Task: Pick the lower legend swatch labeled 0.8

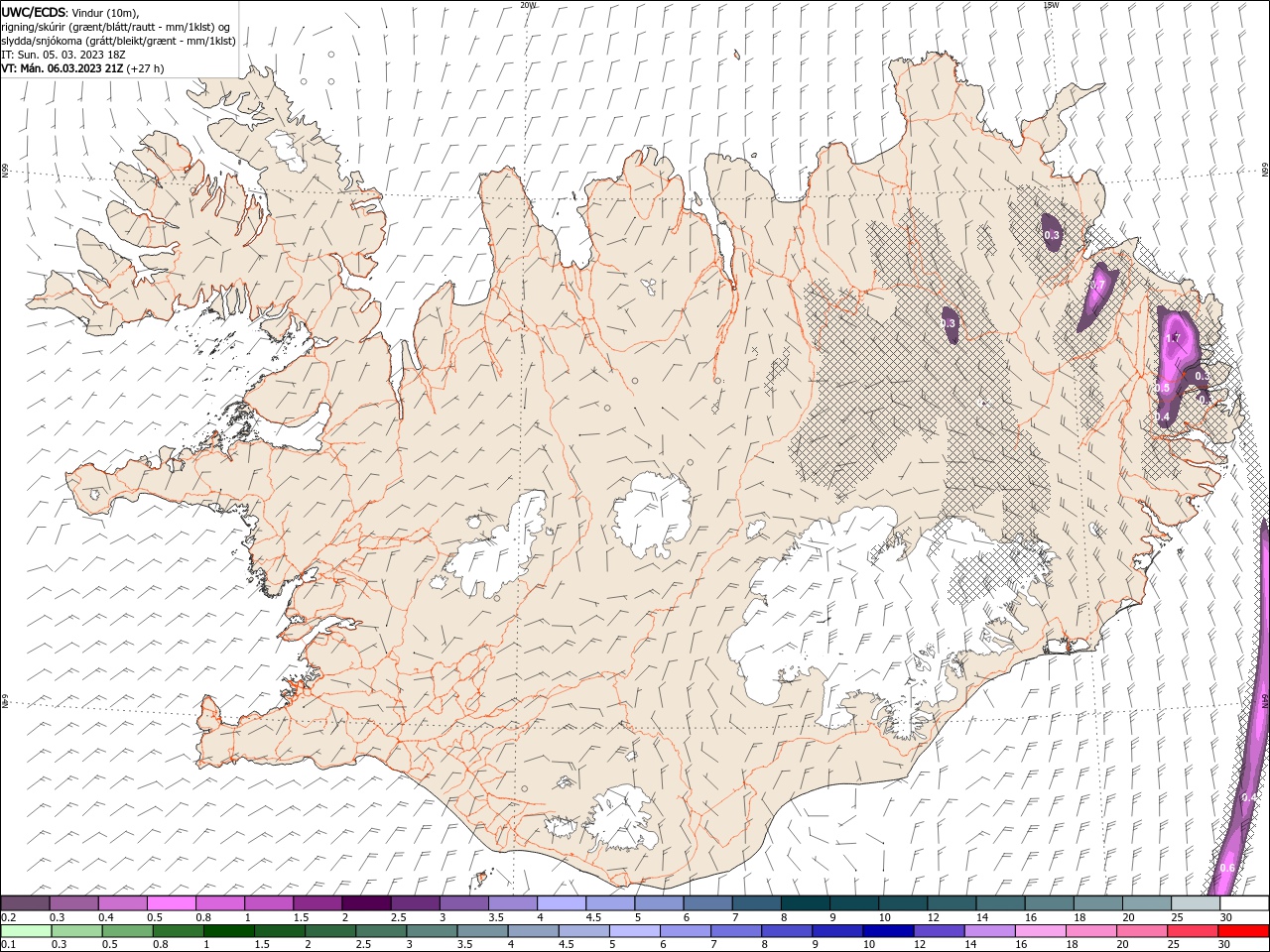Action: click(x=178, y=931)
